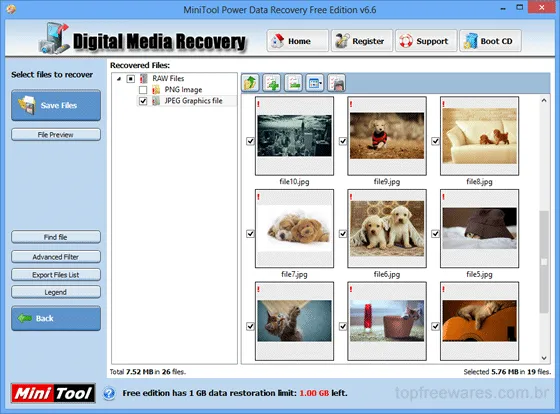Viewport: 560px width, 414px height.
Task: Click the preview checked files toolbar icon
Action: (336, 83)
